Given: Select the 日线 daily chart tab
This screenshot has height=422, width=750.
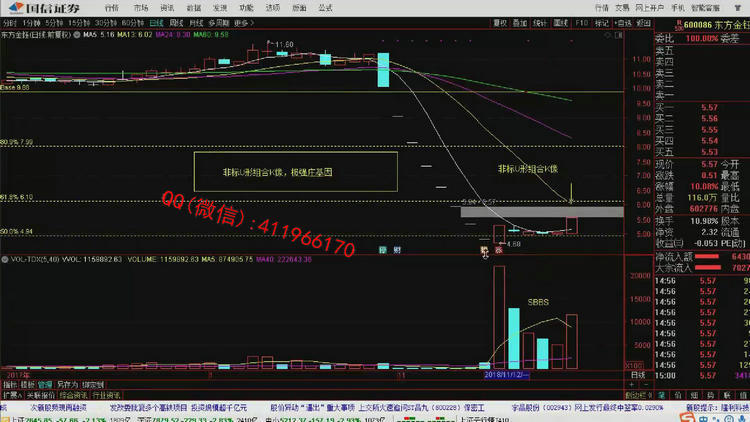Looking at the screenshot, I should pyautogui.click(x=156, y=23).
